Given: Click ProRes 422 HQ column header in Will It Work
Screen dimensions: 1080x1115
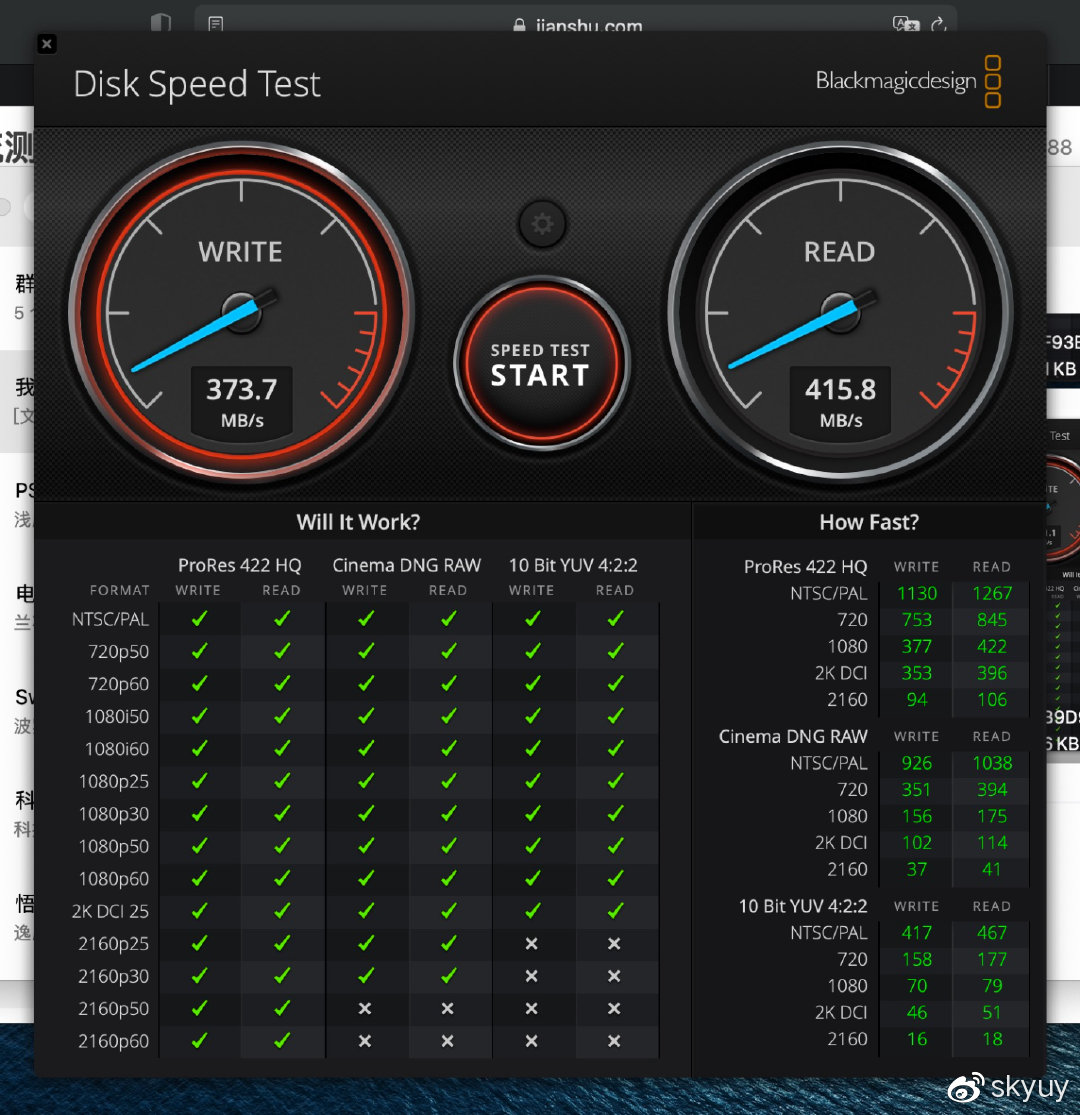Looking at the screenshot, I should [240, 565].
